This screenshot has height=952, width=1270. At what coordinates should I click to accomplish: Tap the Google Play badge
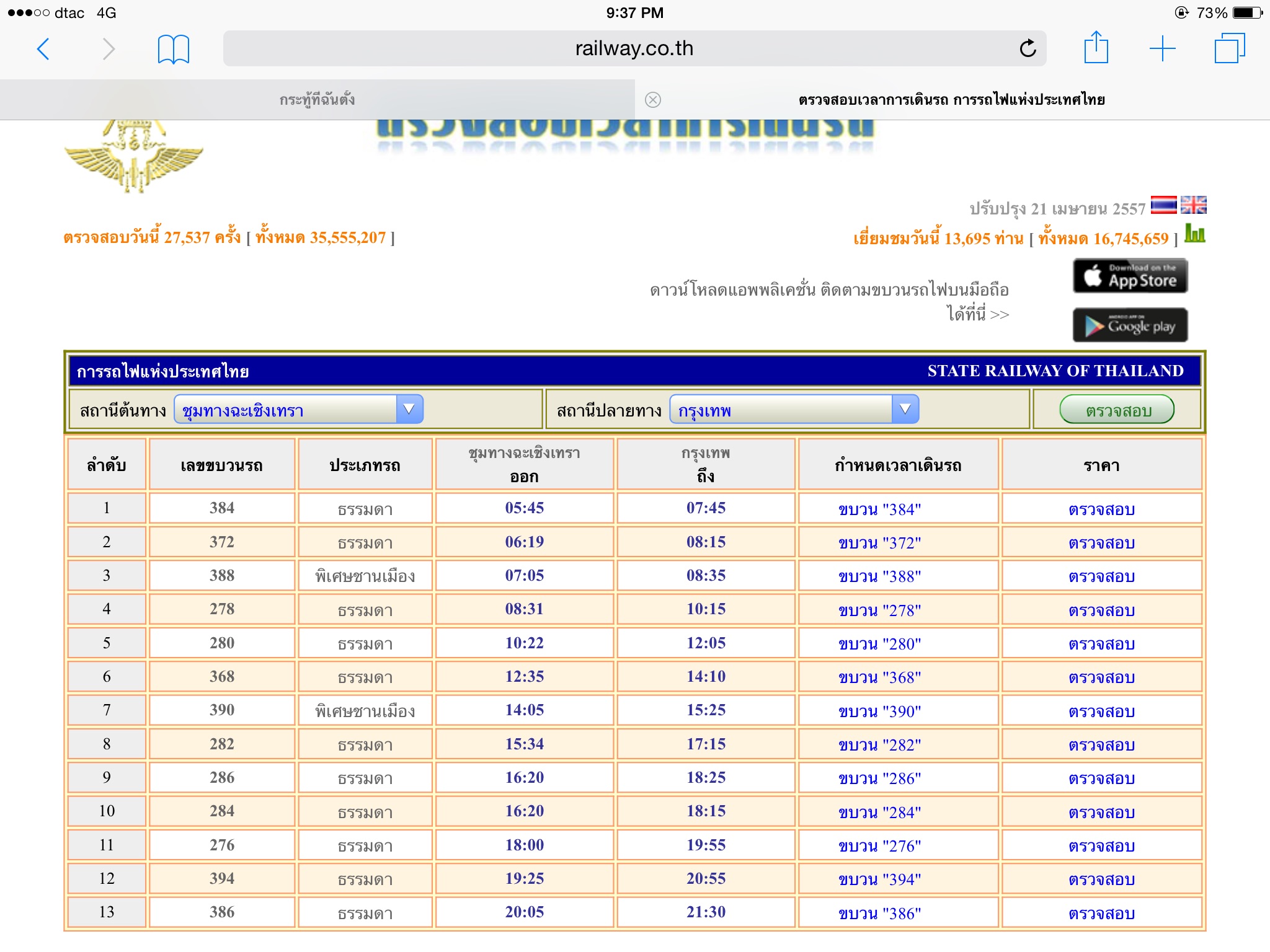click(1130, 325)
